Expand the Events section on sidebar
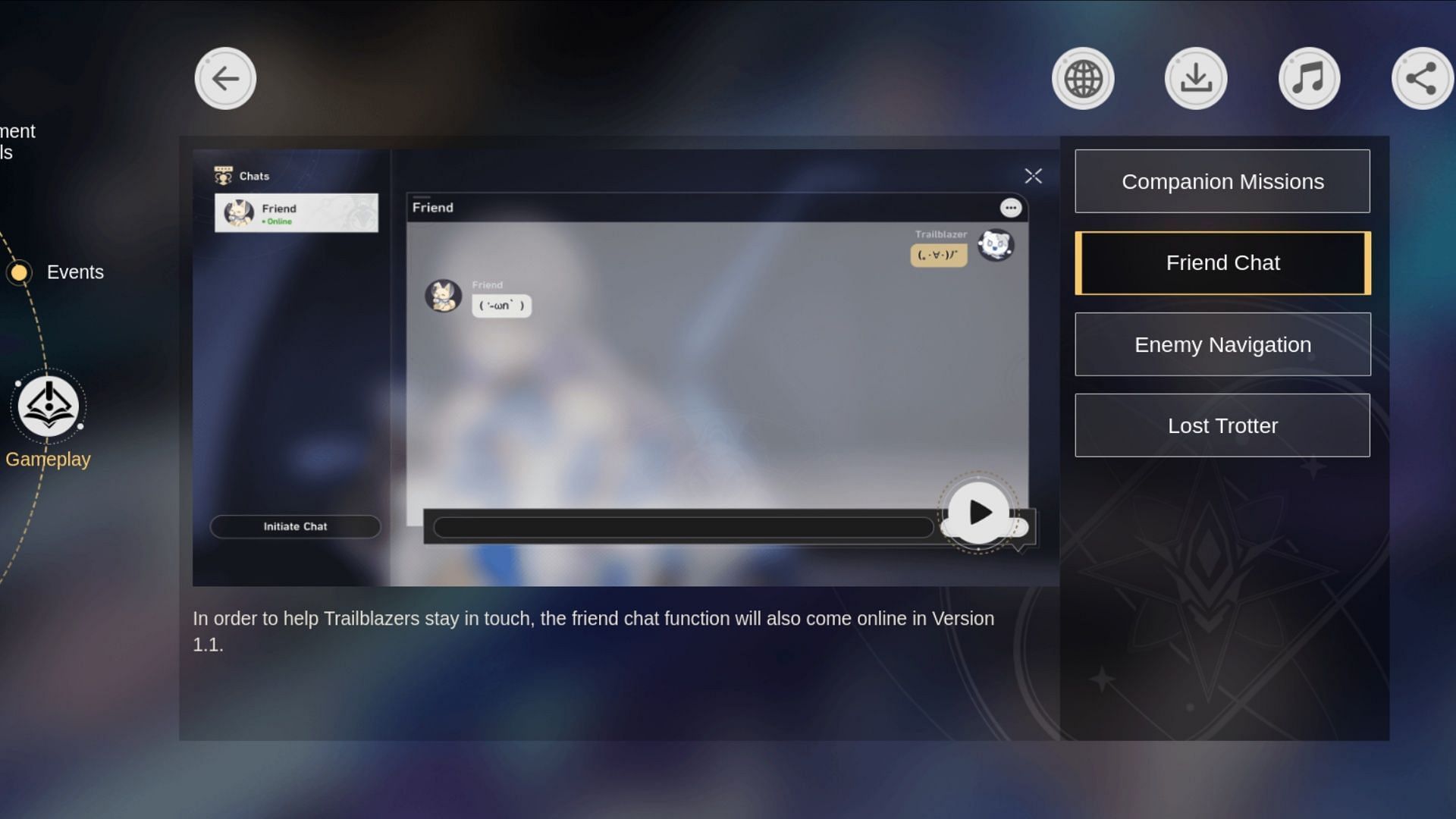 tap(75, 272)
